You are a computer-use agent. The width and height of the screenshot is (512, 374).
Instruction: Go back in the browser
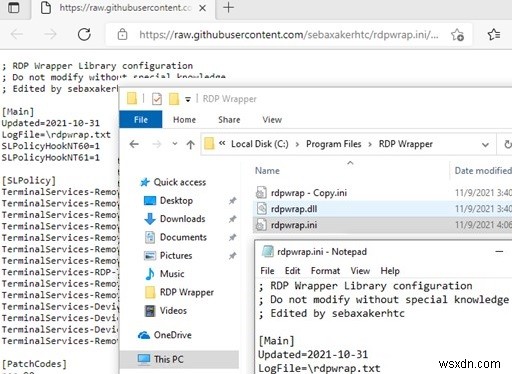click(x=17, y=34)
